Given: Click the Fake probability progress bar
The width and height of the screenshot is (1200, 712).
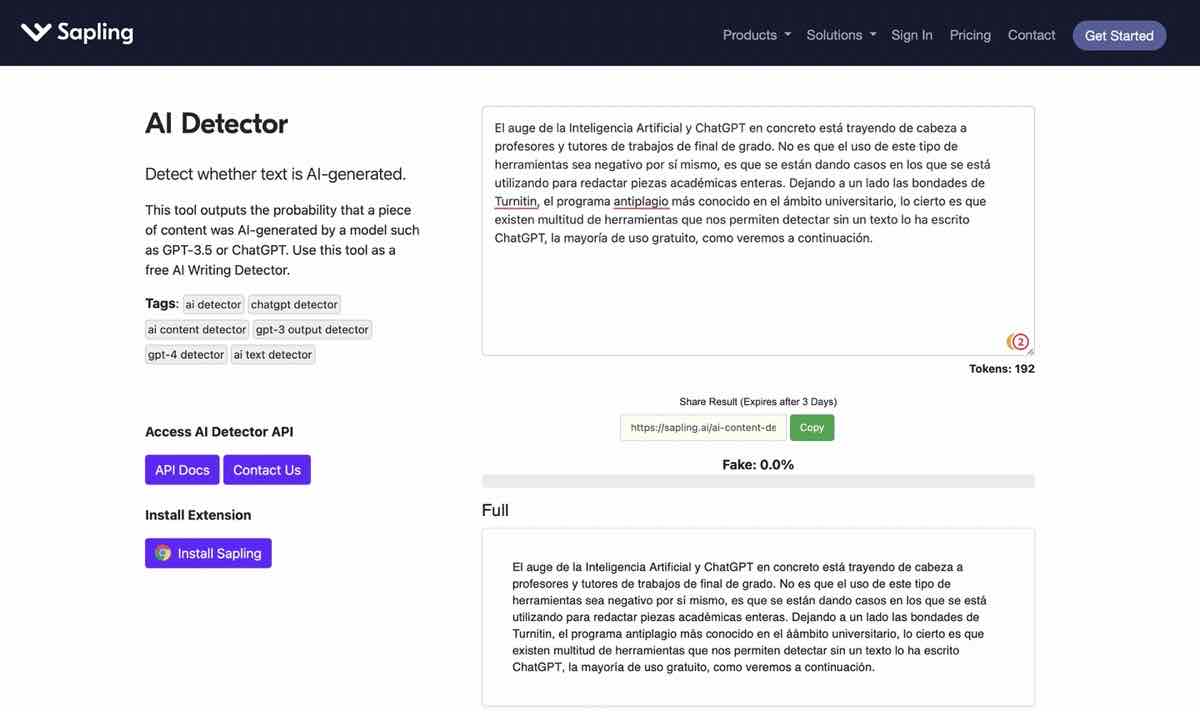Looking at the screenshot, I should click(757, 481).
